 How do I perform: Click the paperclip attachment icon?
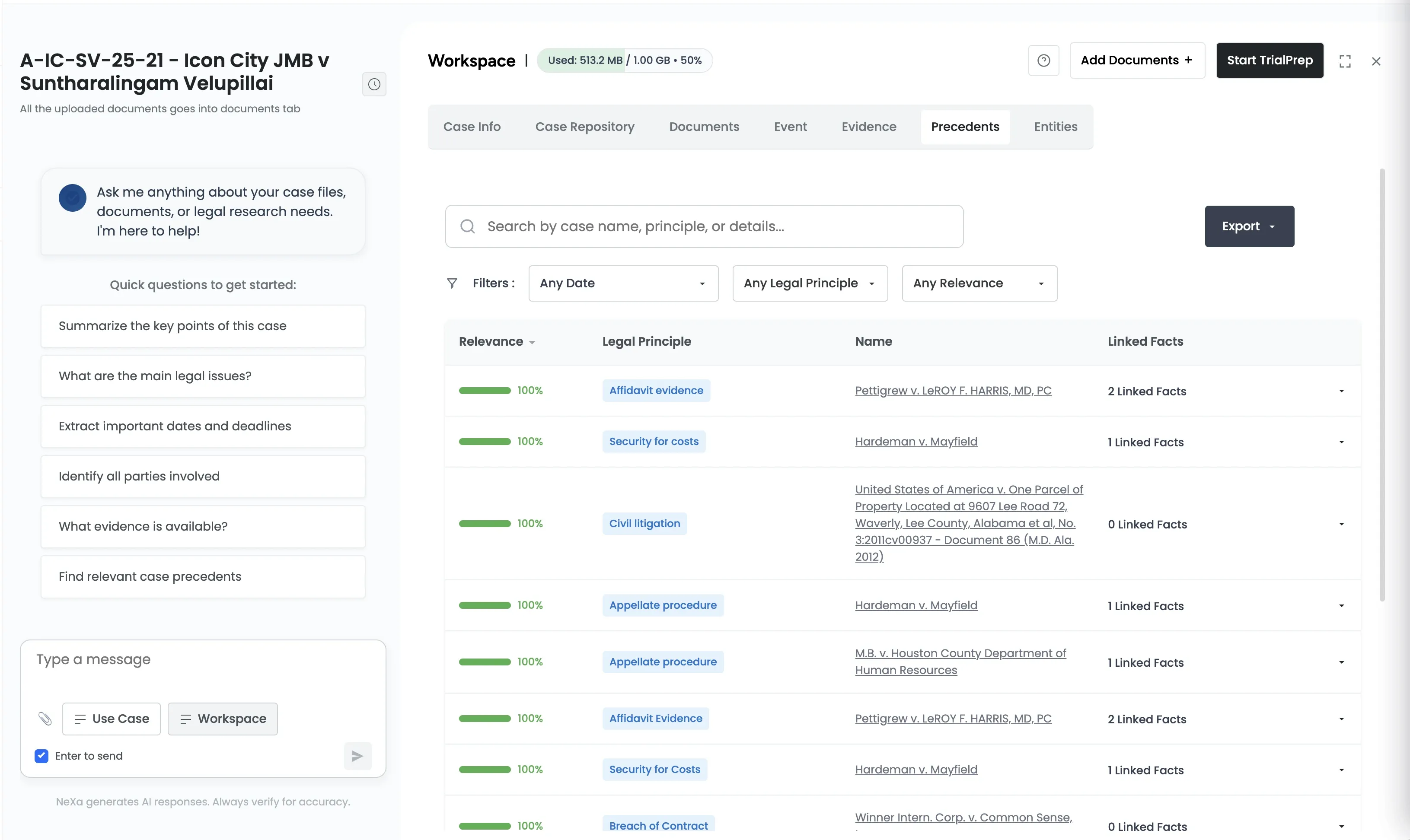(45, 718)
